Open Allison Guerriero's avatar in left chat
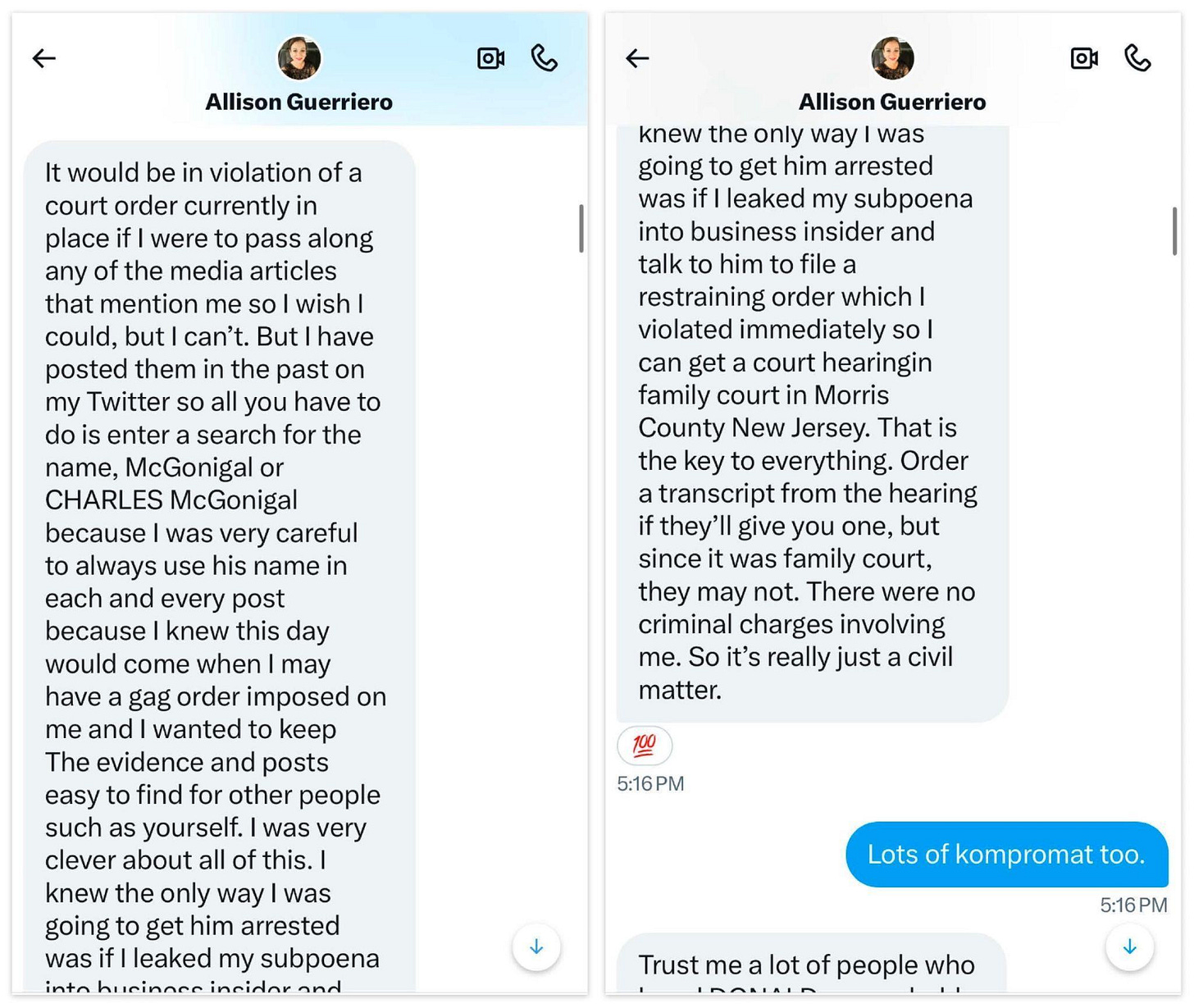Viewport: 1194px width, 1008px height. pos(299,58)
